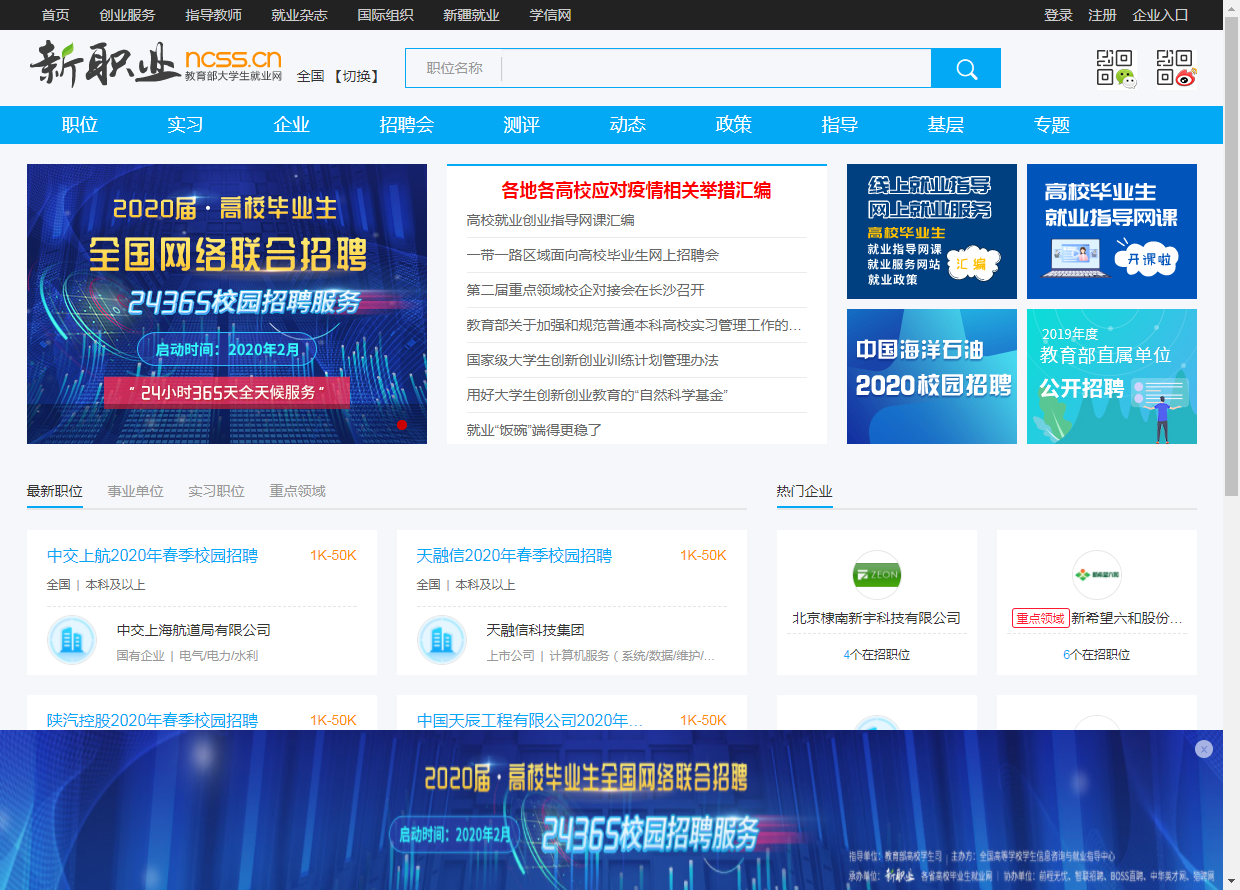Image resolution: width=1240 pixels, height=890 pixels.
Task: Switch to the 实习职位 tab
Action: point(216,491)
